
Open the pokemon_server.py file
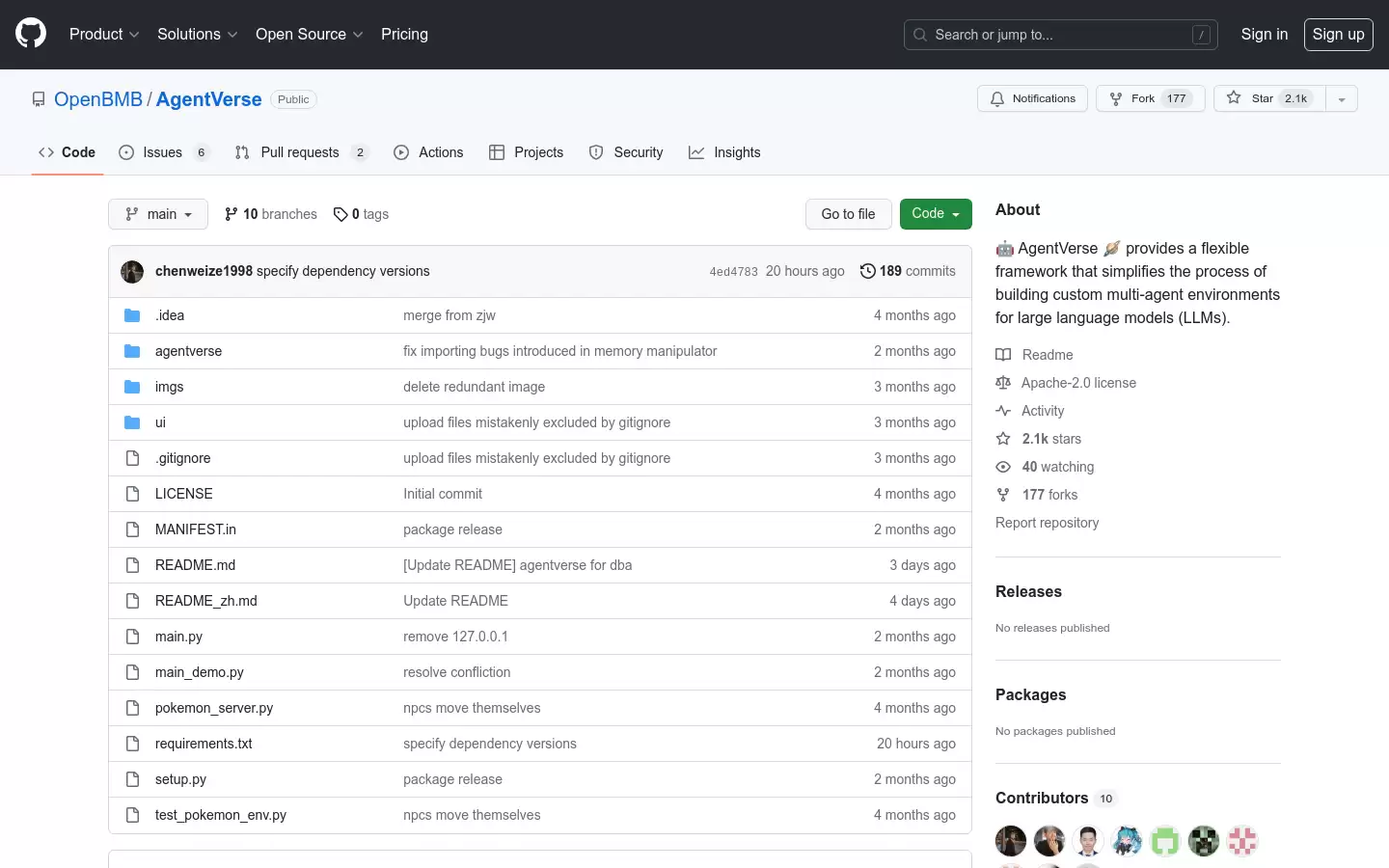click(214, 708)
